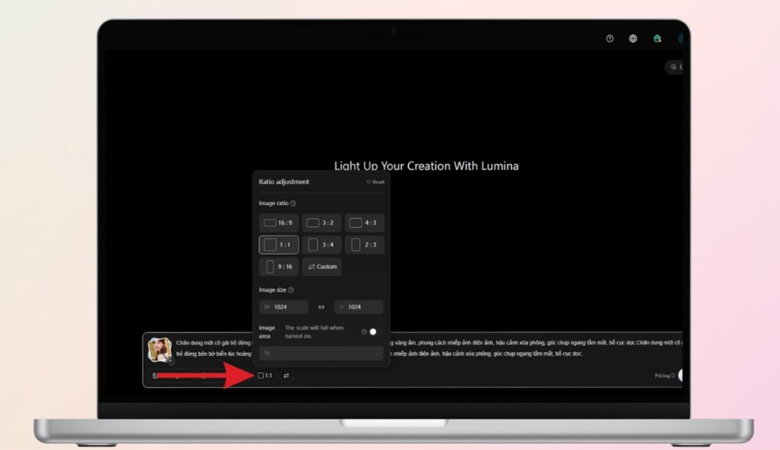Viewport: 780px width, 450px height.
Task: Click the image width field showing 1024
Action: pyautogui.click(x=284, y=307)
